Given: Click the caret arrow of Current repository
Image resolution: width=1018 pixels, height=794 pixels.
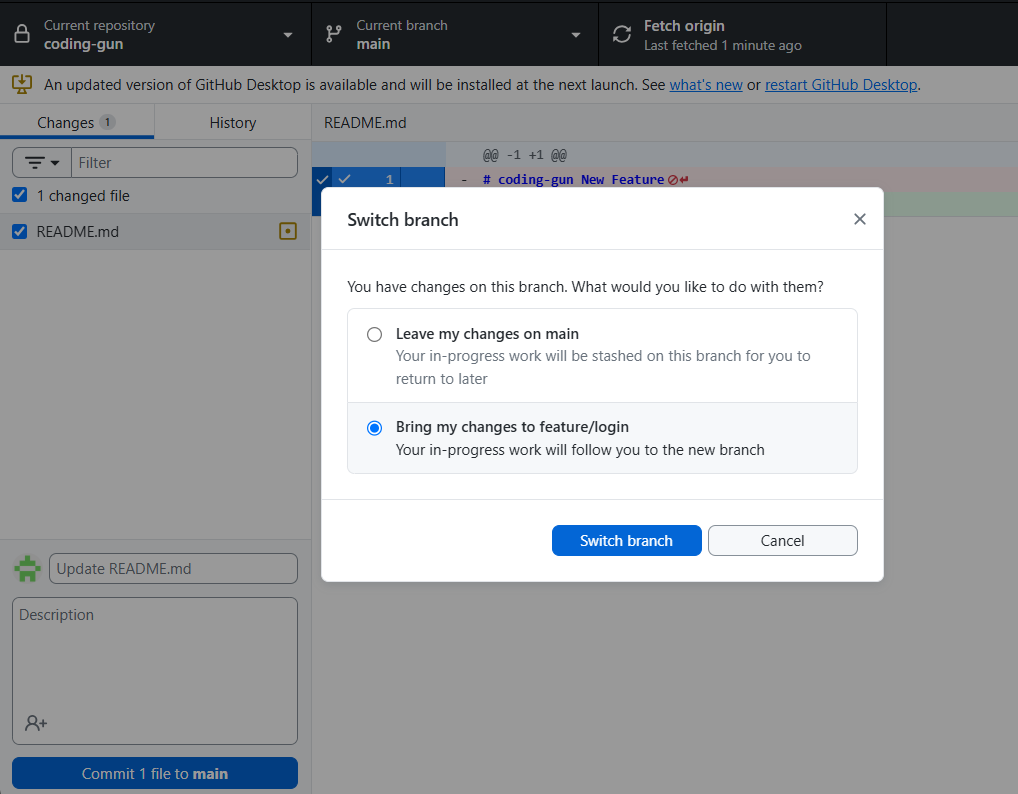Looking at the screenshot, I should click(288, 35).
